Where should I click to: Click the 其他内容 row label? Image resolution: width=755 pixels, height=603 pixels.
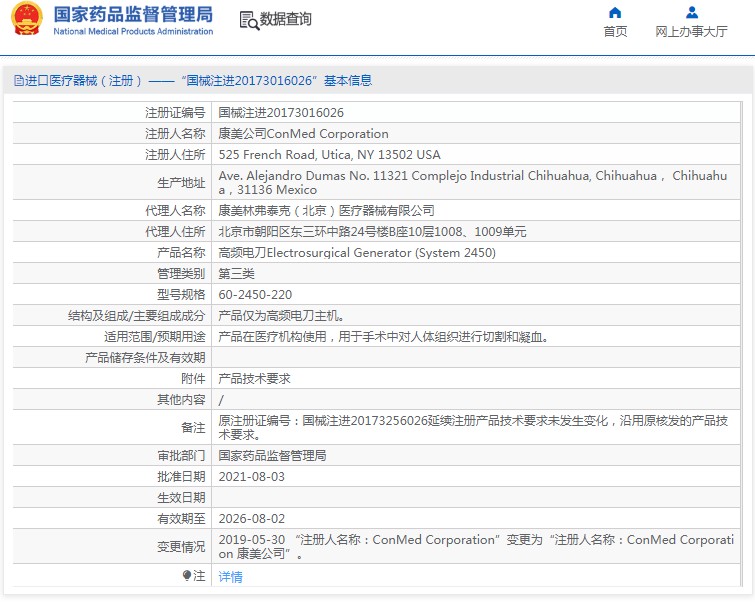click(x=181, y=400)
